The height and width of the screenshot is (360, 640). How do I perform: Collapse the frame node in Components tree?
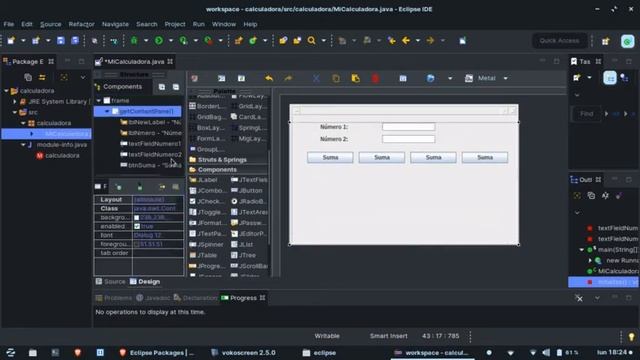click(x=98, y=100)
